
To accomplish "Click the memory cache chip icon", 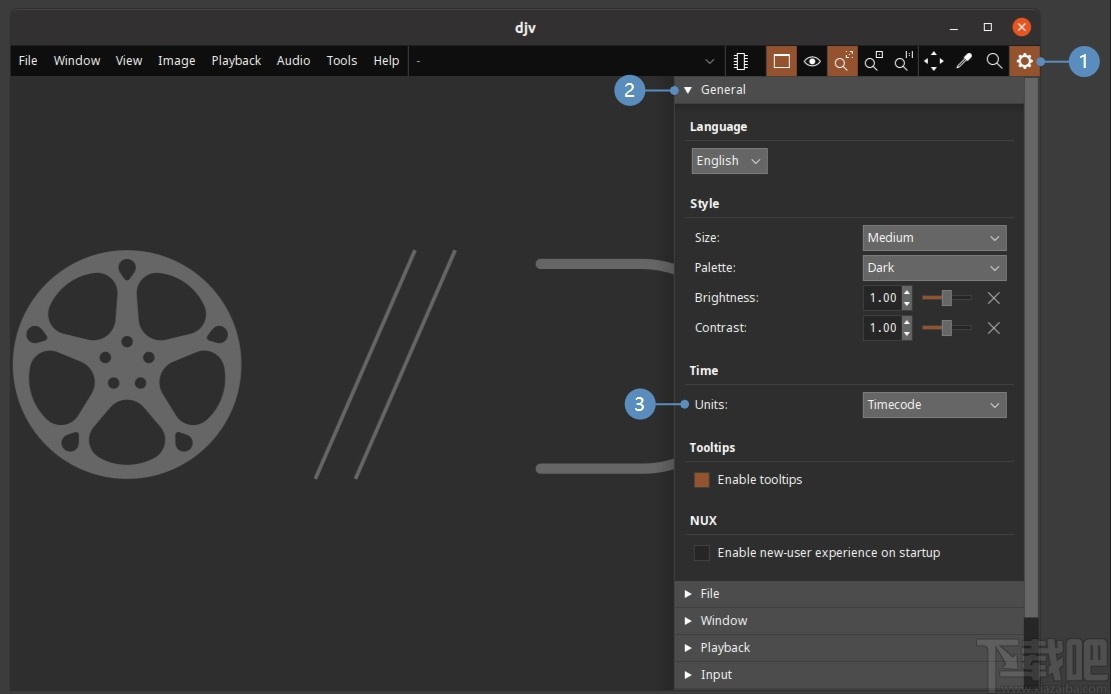I will (741, 61).
